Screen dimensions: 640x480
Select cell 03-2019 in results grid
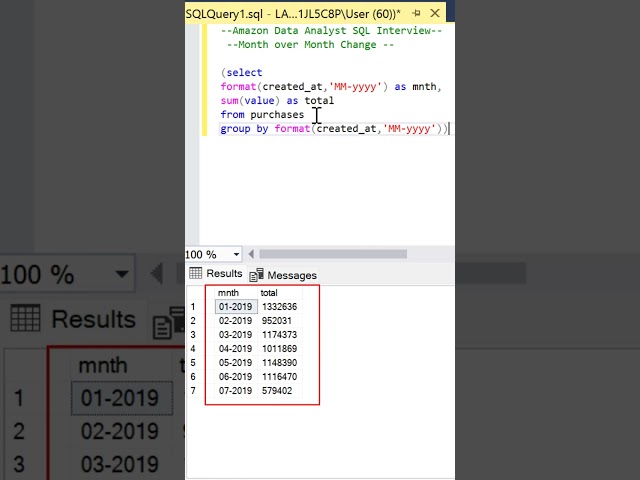[236, 335]
